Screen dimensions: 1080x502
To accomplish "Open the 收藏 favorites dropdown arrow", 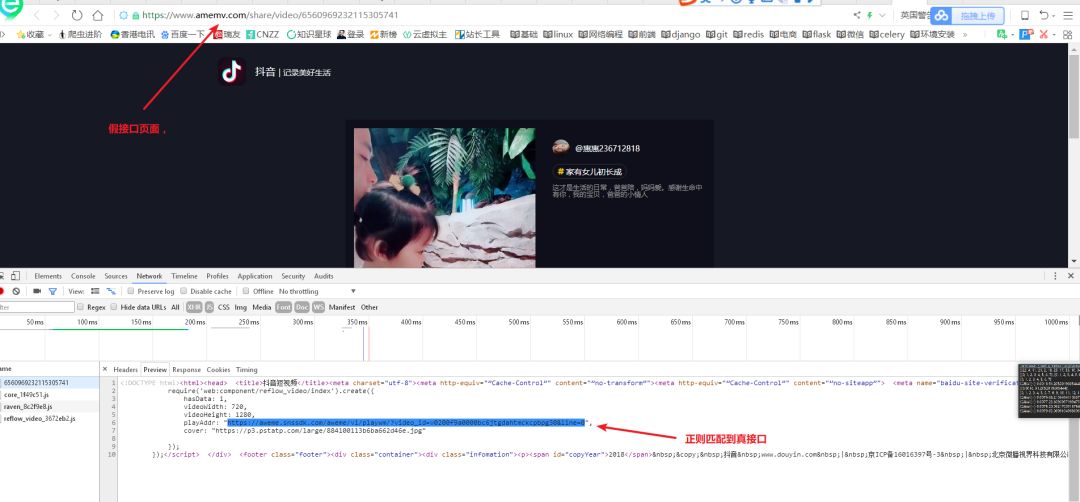I will tap(50, 34).
